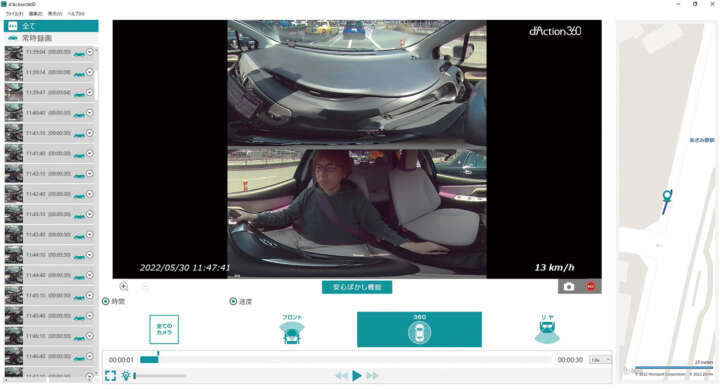Zoom in with the magnifier plus icon
The height and width of the screenshot is (389, 720).
point(124,286)
